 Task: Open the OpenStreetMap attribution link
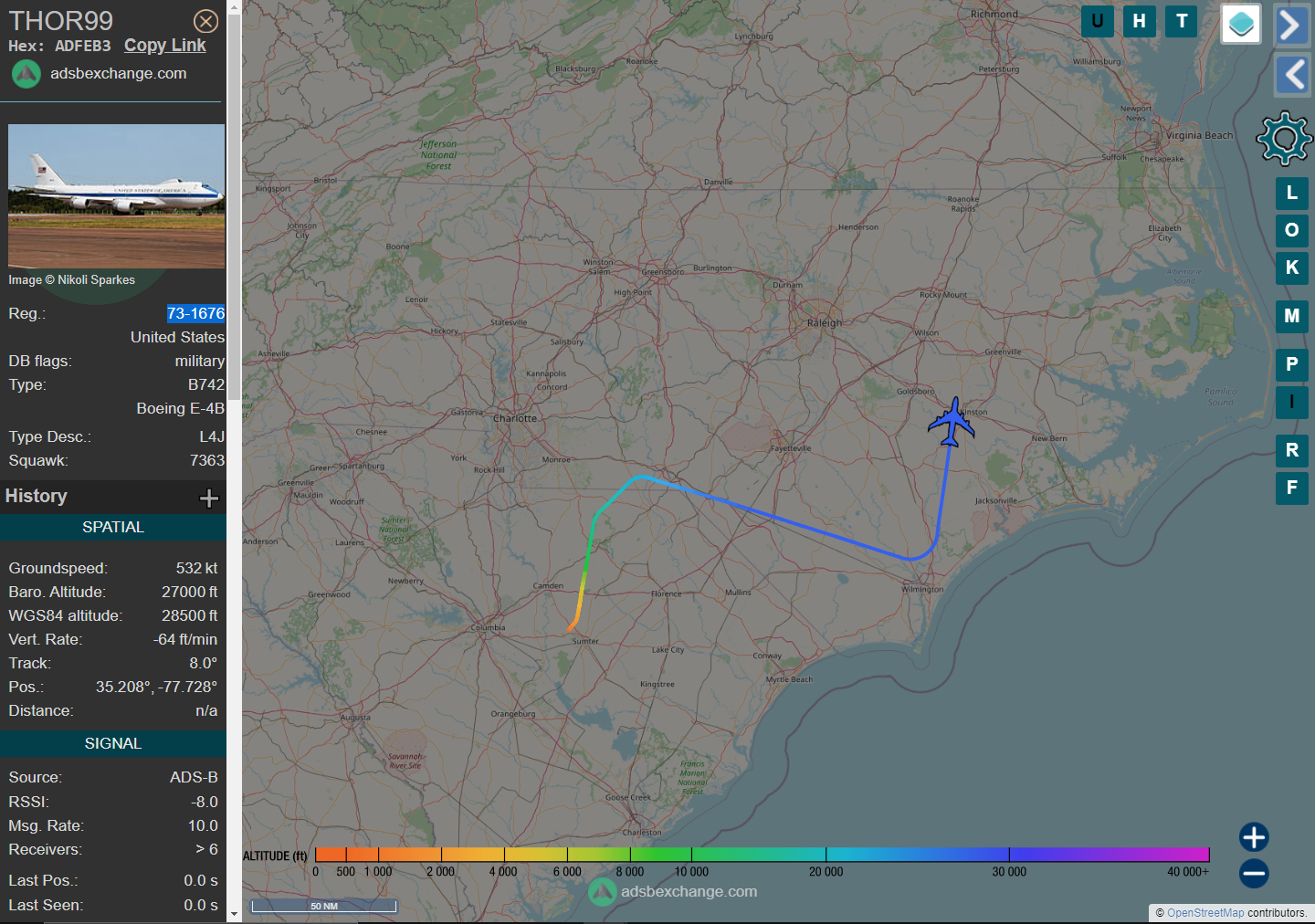point(1205,913)
